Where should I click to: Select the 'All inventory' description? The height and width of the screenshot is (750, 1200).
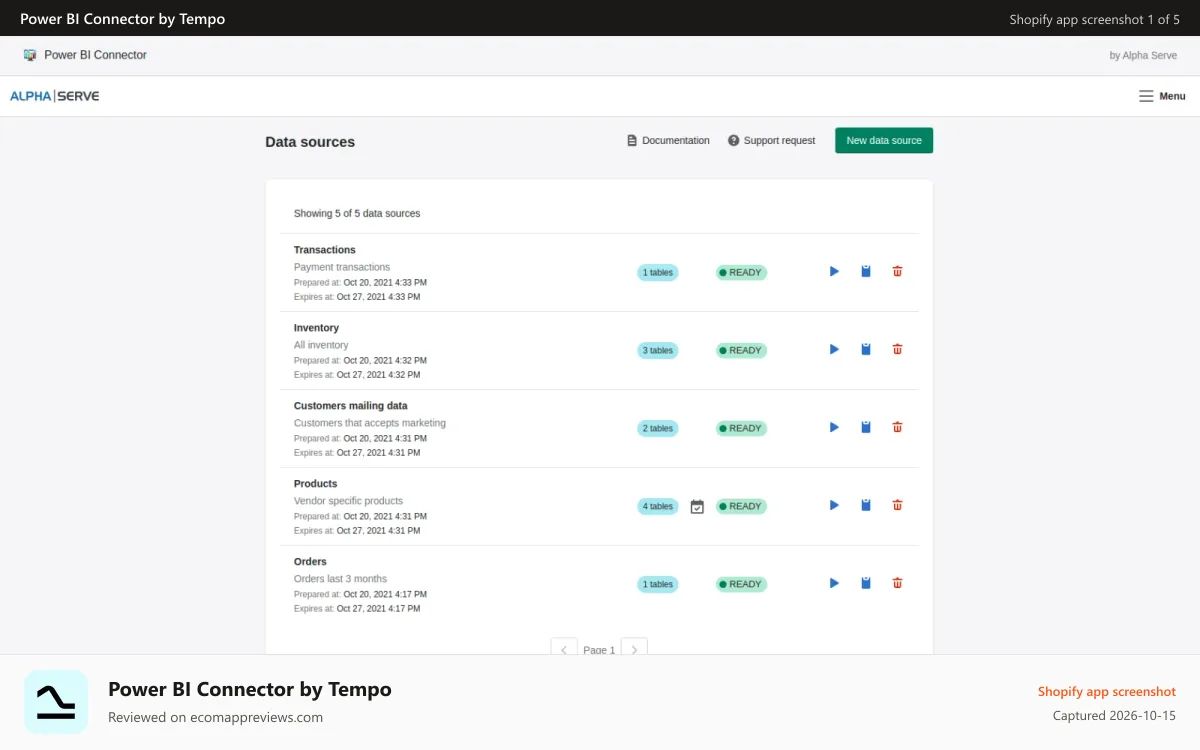(x=321, y=345)
